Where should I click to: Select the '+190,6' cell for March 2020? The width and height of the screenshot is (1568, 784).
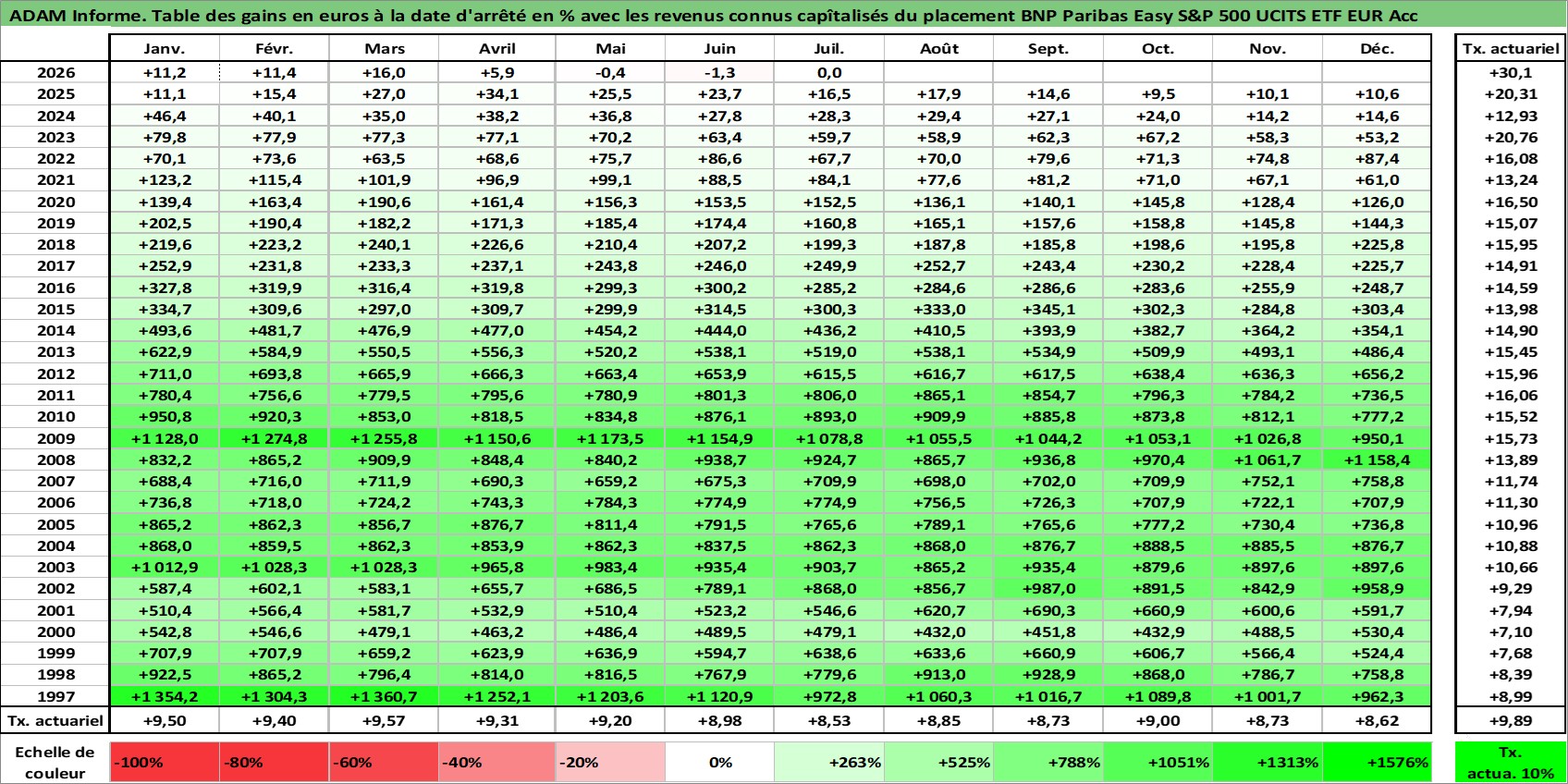[384, 202]
